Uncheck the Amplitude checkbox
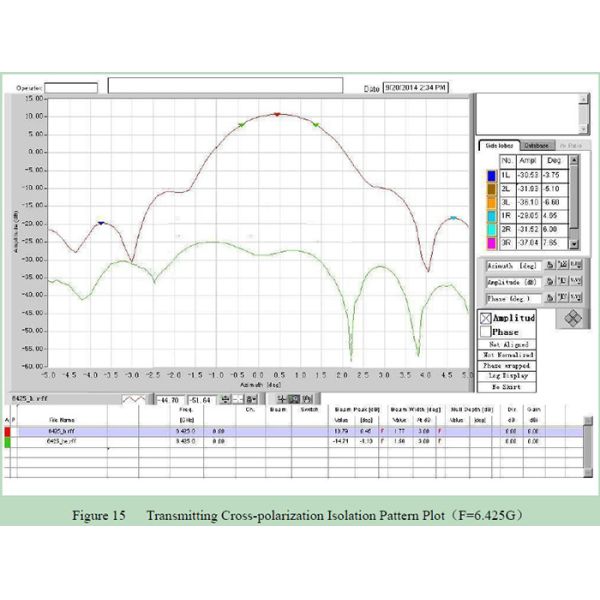The image size is (600, 600). tap(487, 318)
